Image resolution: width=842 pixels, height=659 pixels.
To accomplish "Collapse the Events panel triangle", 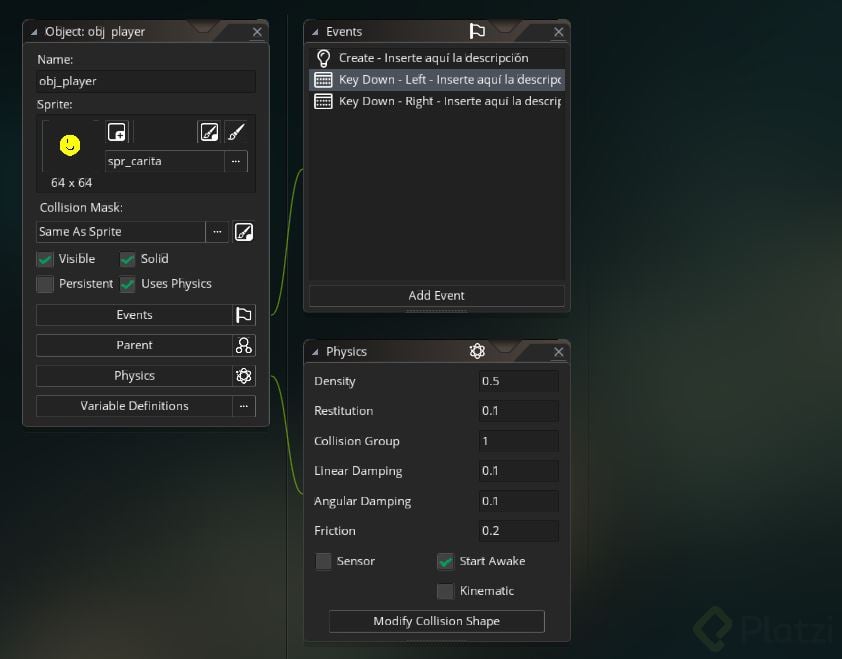I will click(315, 32).
